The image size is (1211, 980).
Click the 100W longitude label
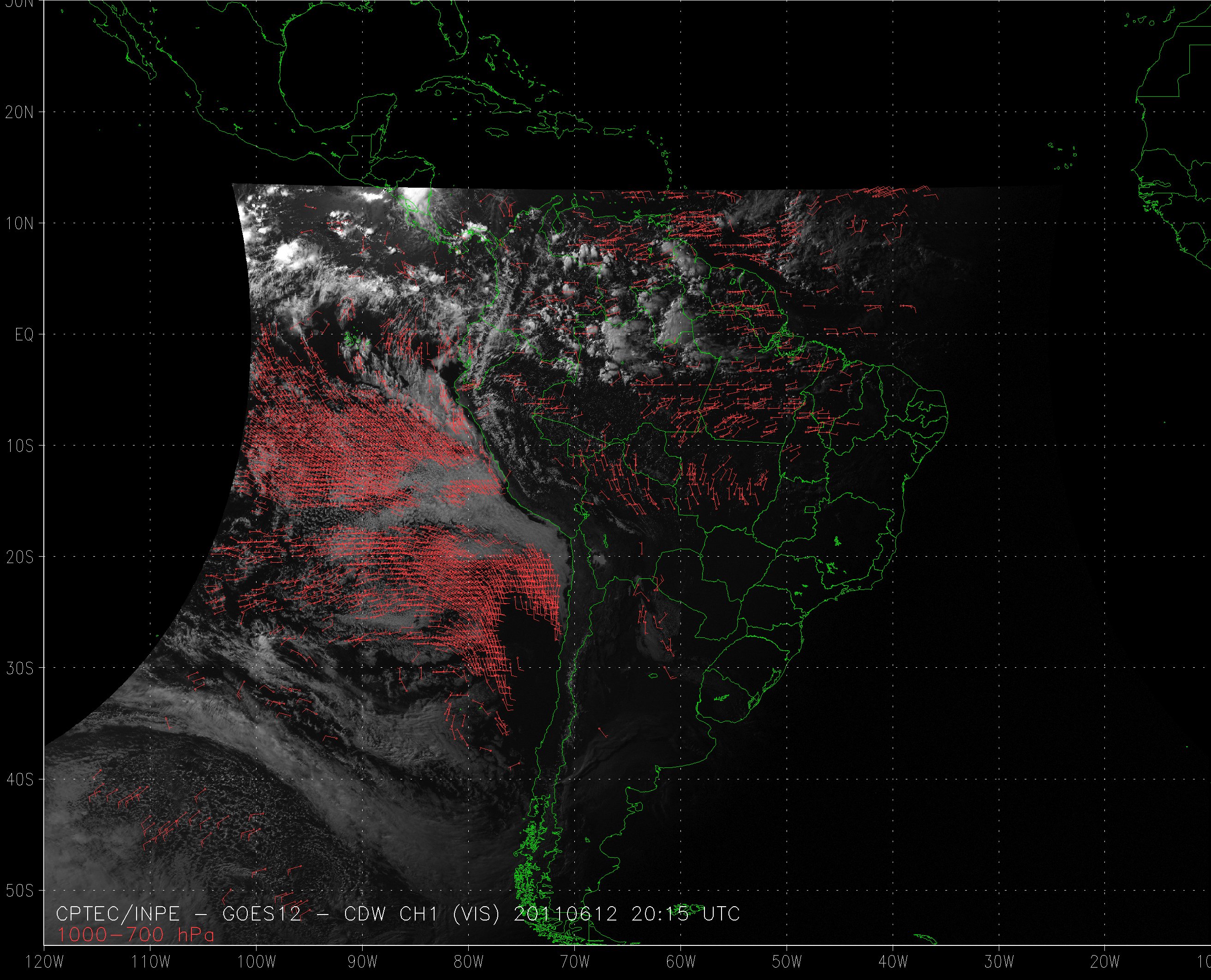(257, 962)
